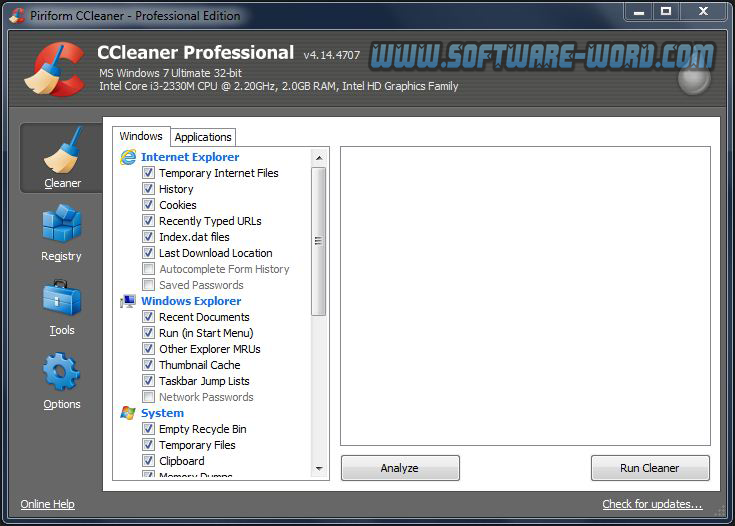Screen dimensions: 735x526
Task: Open the Online Help link
Action: pyautogui.click(x=47, y=504)
